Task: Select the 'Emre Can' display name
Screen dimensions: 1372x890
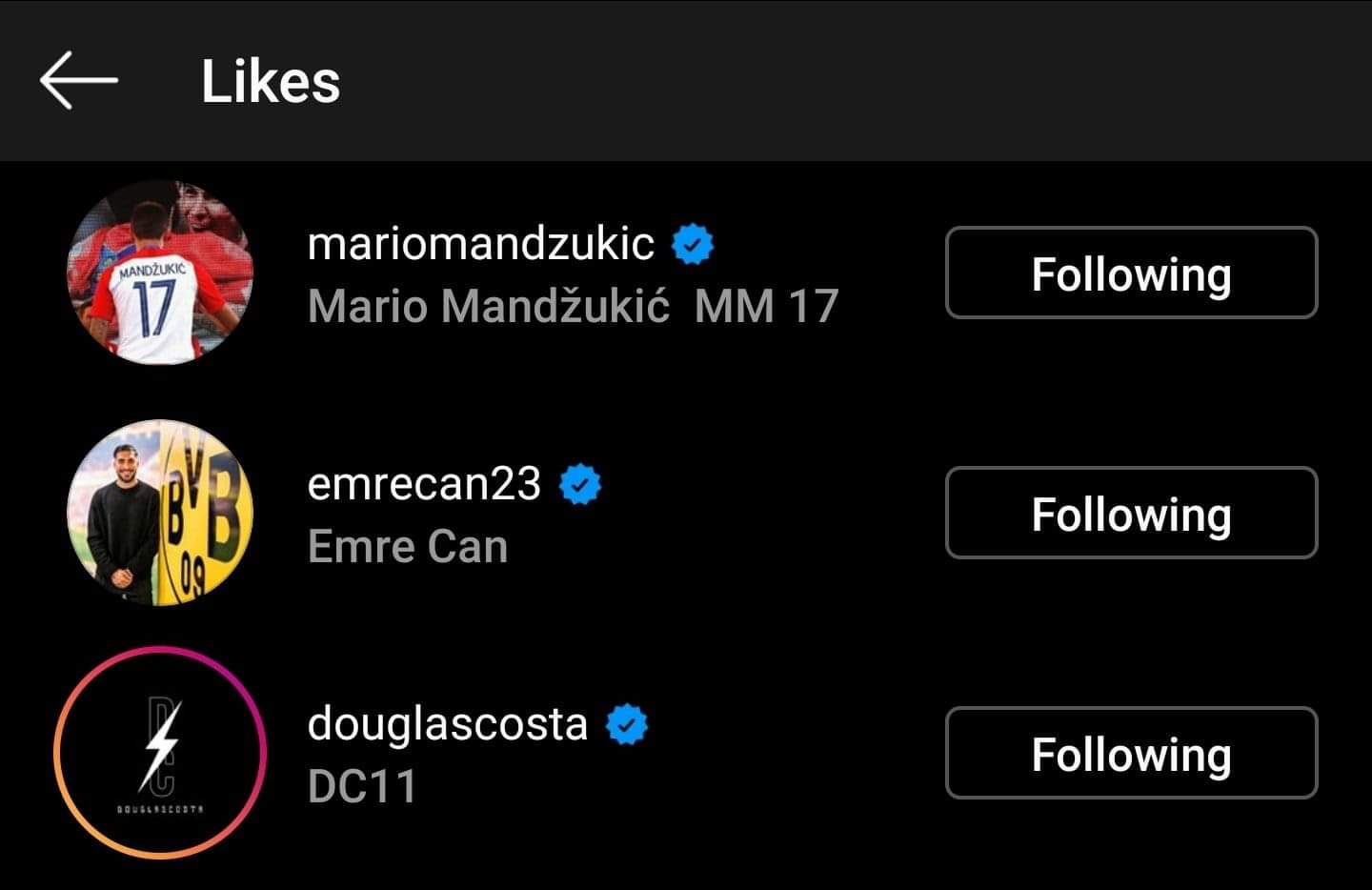Action: pyautogui.click(x=407, y=547)
